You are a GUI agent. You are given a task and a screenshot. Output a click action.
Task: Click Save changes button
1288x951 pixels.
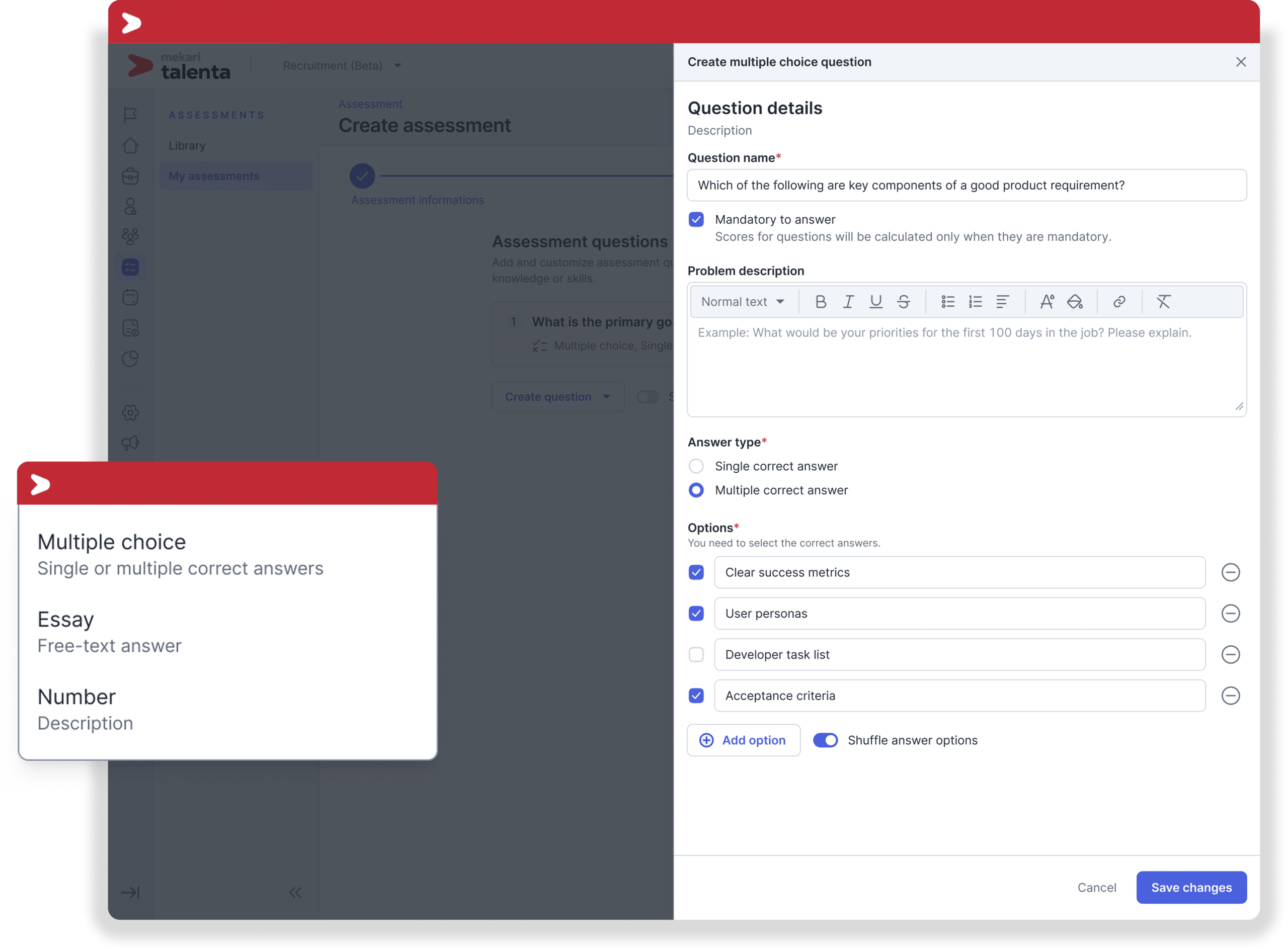1191,888
